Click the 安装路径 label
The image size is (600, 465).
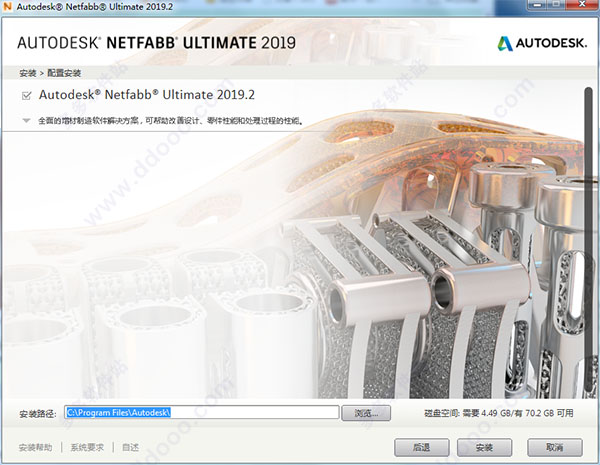point(38,413)
